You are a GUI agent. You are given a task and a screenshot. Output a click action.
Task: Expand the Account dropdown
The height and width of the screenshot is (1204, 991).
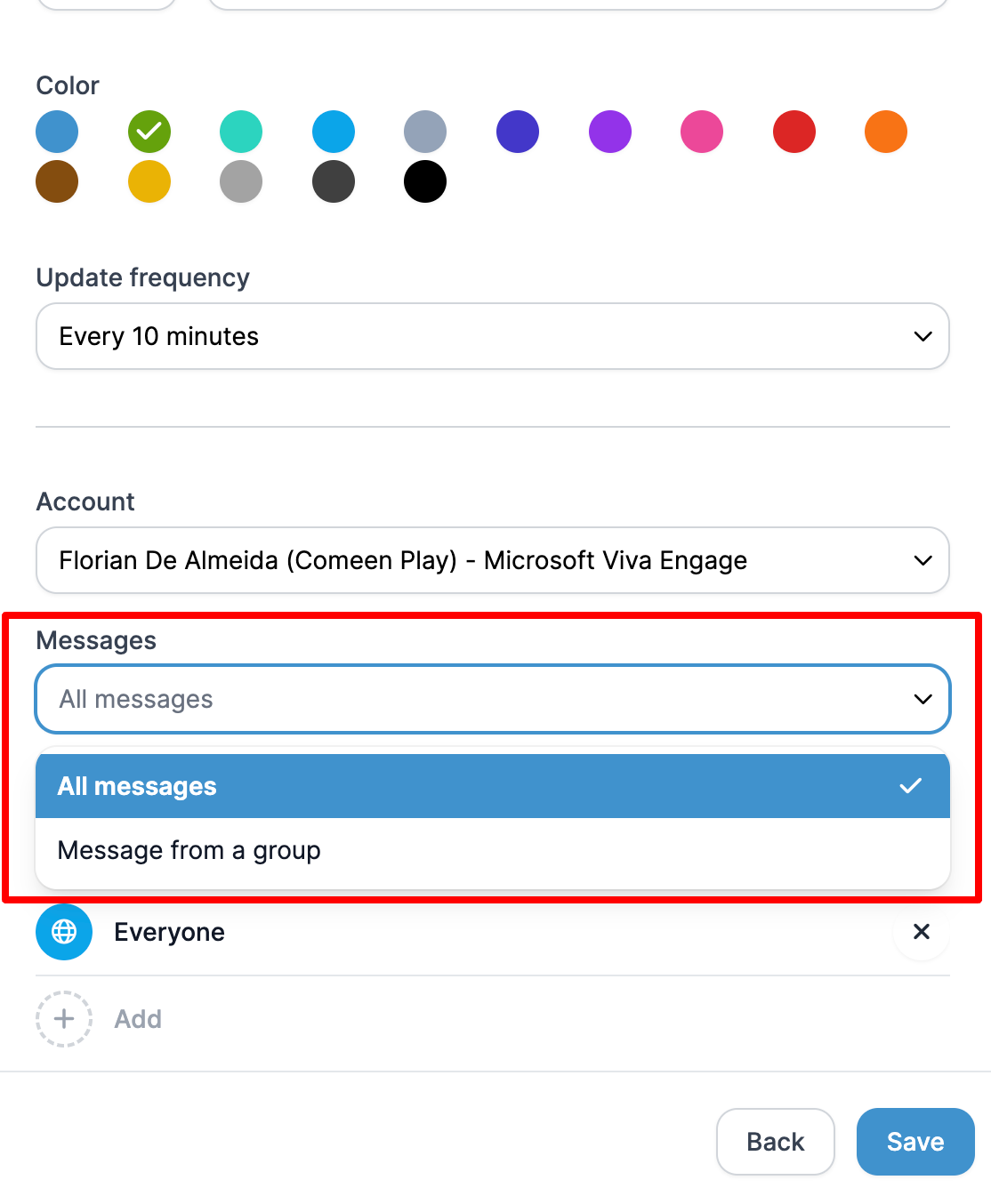(x=493, y=560)
